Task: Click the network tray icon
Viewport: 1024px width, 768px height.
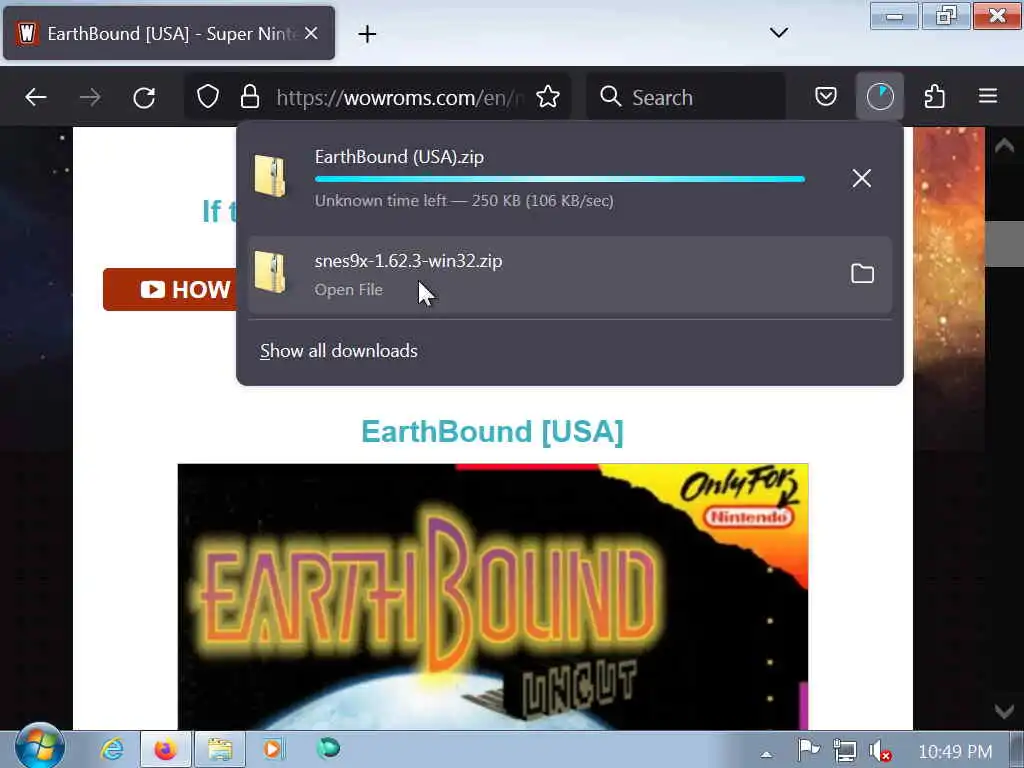Action: coord(844,751)
